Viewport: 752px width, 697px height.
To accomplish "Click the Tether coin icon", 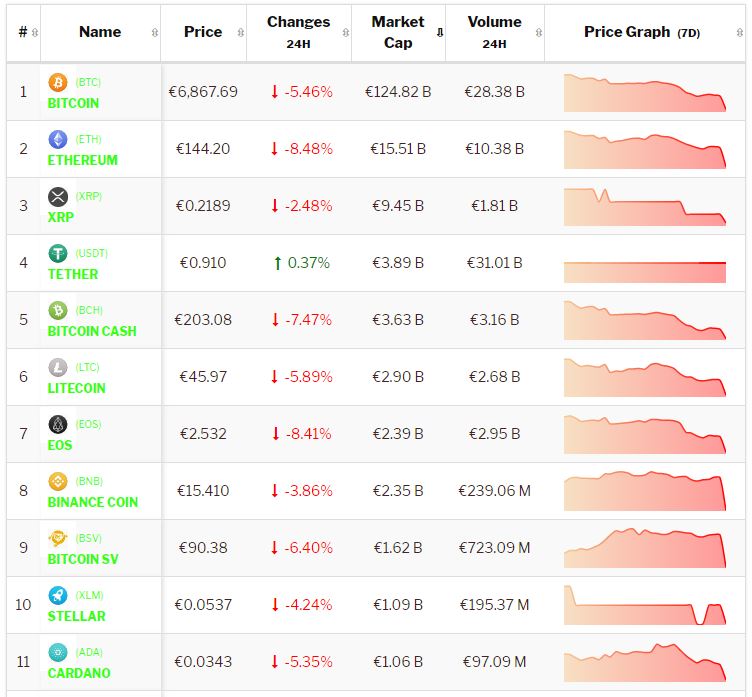I will 58,253.
